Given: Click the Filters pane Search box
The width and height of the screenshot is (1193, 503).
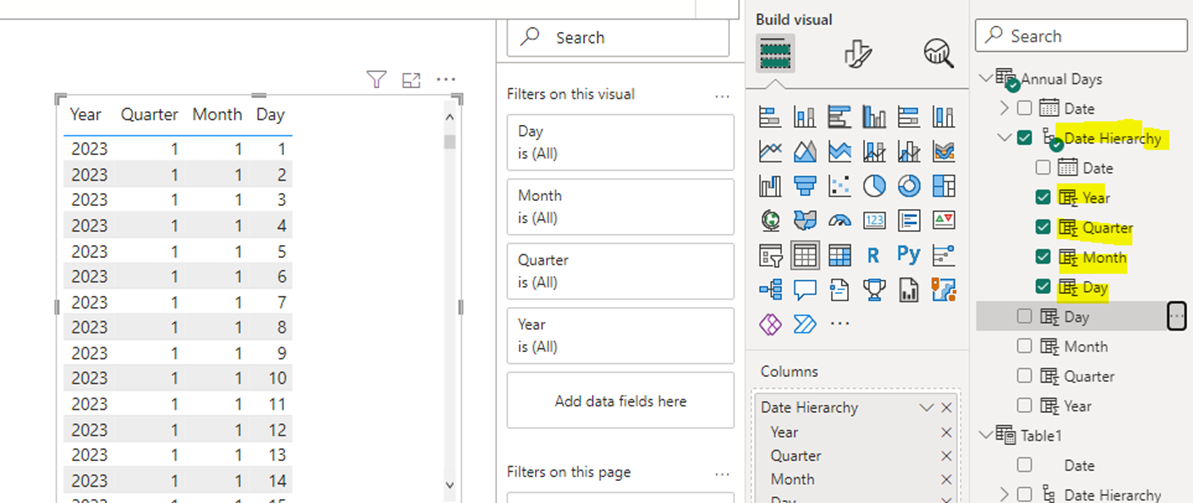Looking at the screenshot, I should tap(618, 37).
